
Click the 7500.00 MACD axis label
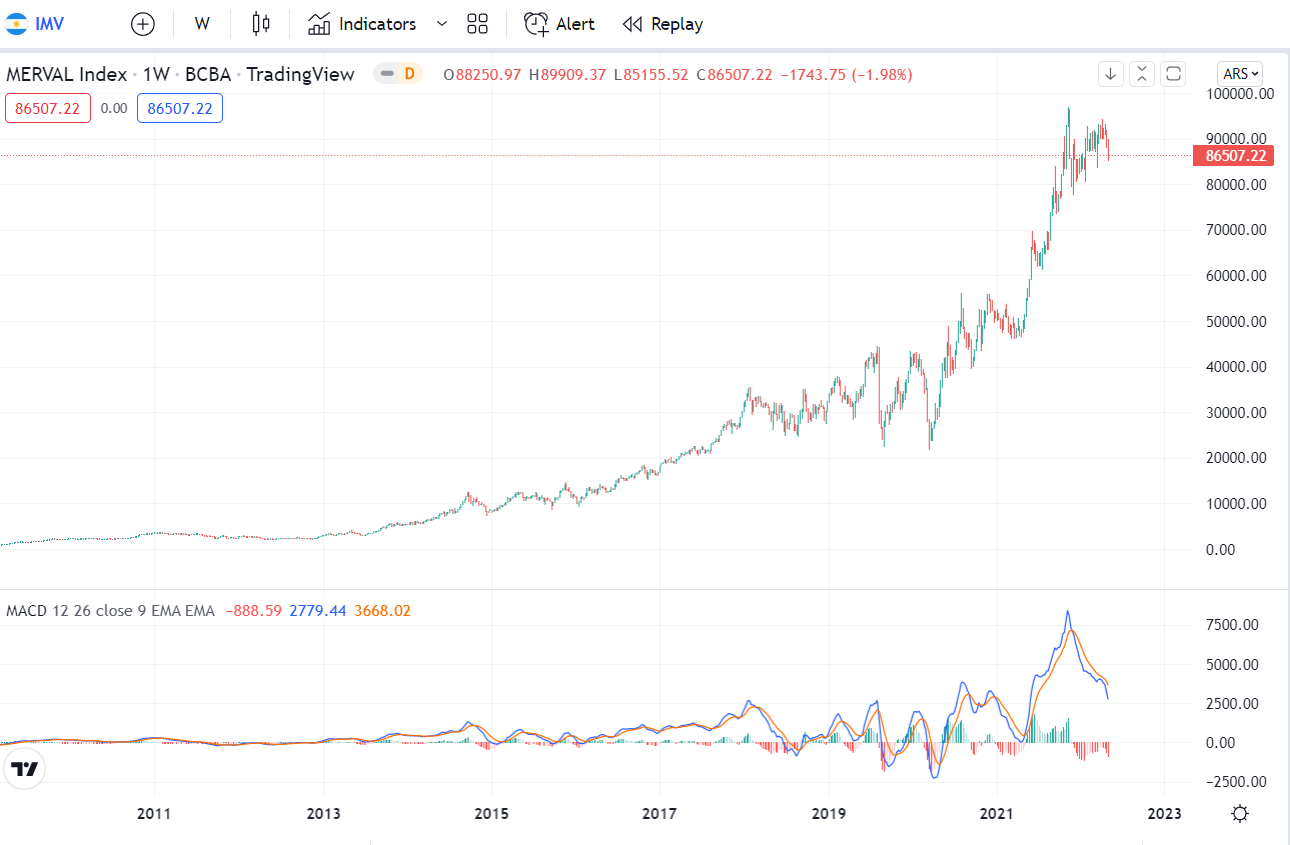coord(1231,625)
